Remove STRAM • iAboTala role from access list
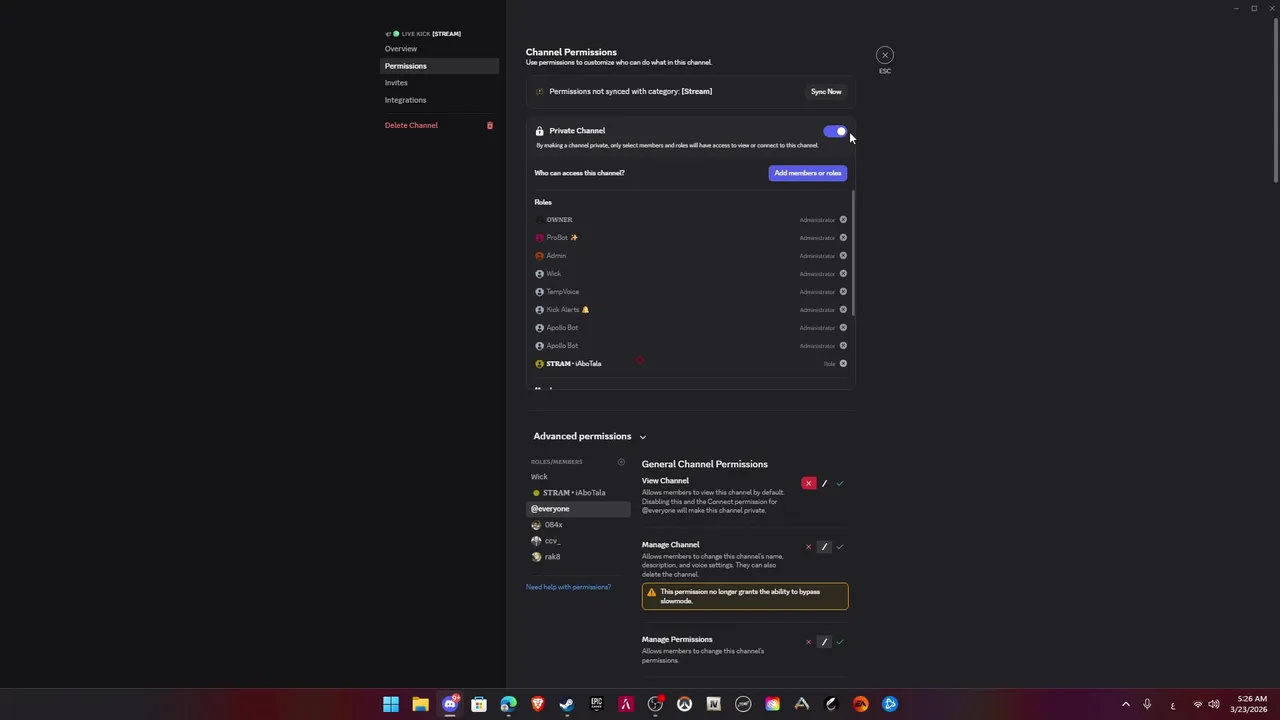Image resolution: width=1280 pixels, height=720 pixels. pos(843,364)
